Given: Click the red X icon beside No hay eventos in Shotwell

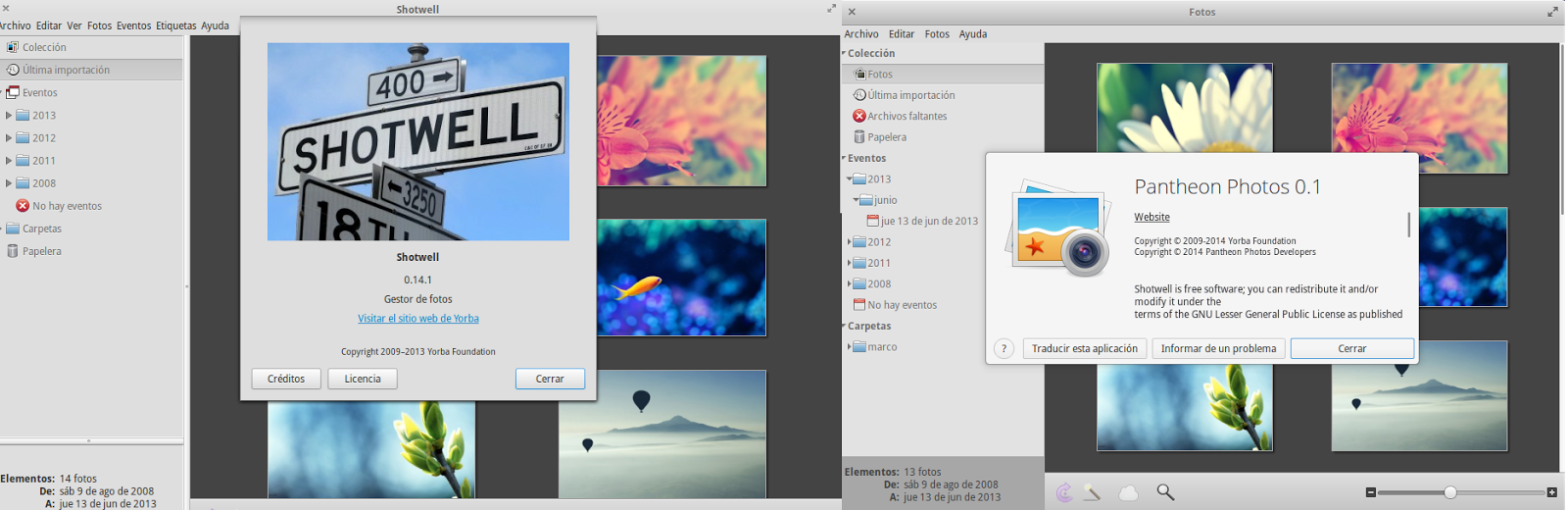Looking at the screenshot, I should coord(23,206).
